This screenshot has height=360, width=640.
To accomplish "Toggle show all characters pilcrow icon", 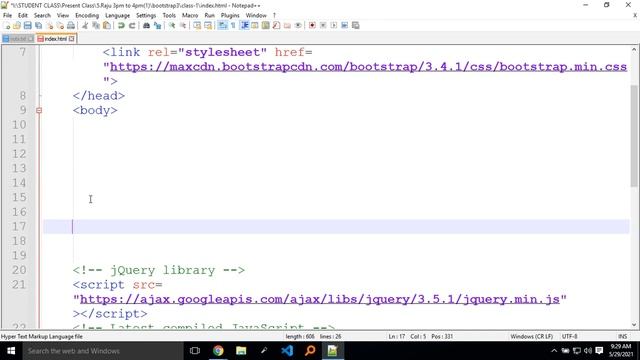I will pyautogui.click(x=233, y=25).
